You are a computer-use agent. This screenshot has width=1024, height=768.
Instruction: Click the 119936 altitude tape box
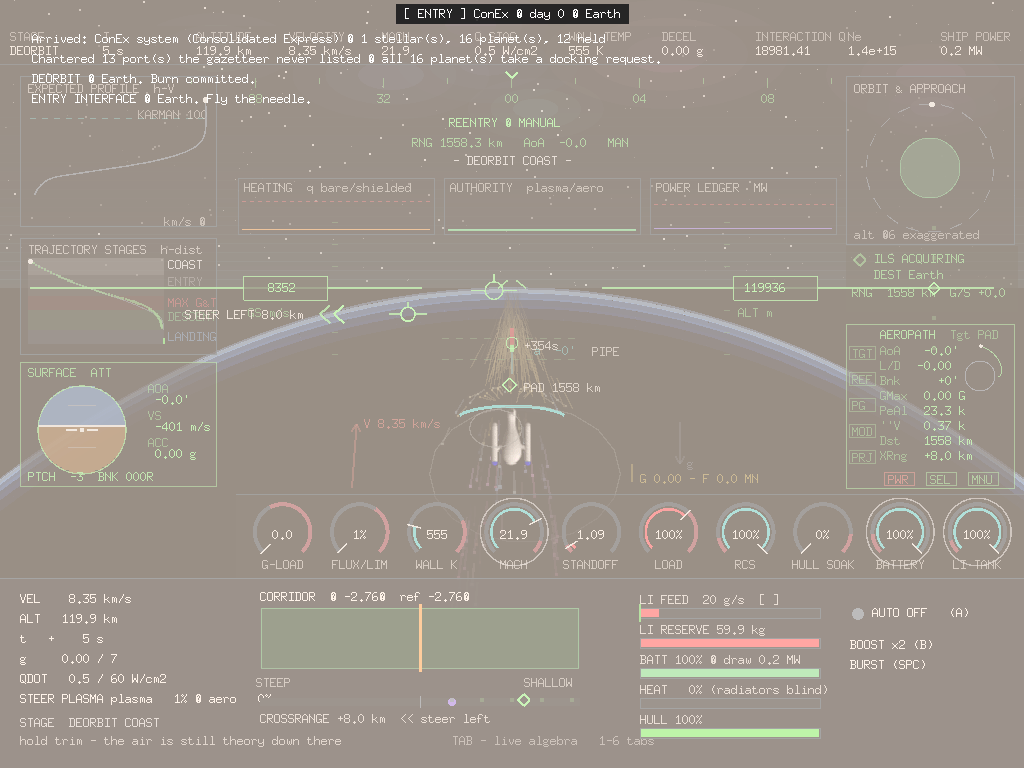click(775, 288)
